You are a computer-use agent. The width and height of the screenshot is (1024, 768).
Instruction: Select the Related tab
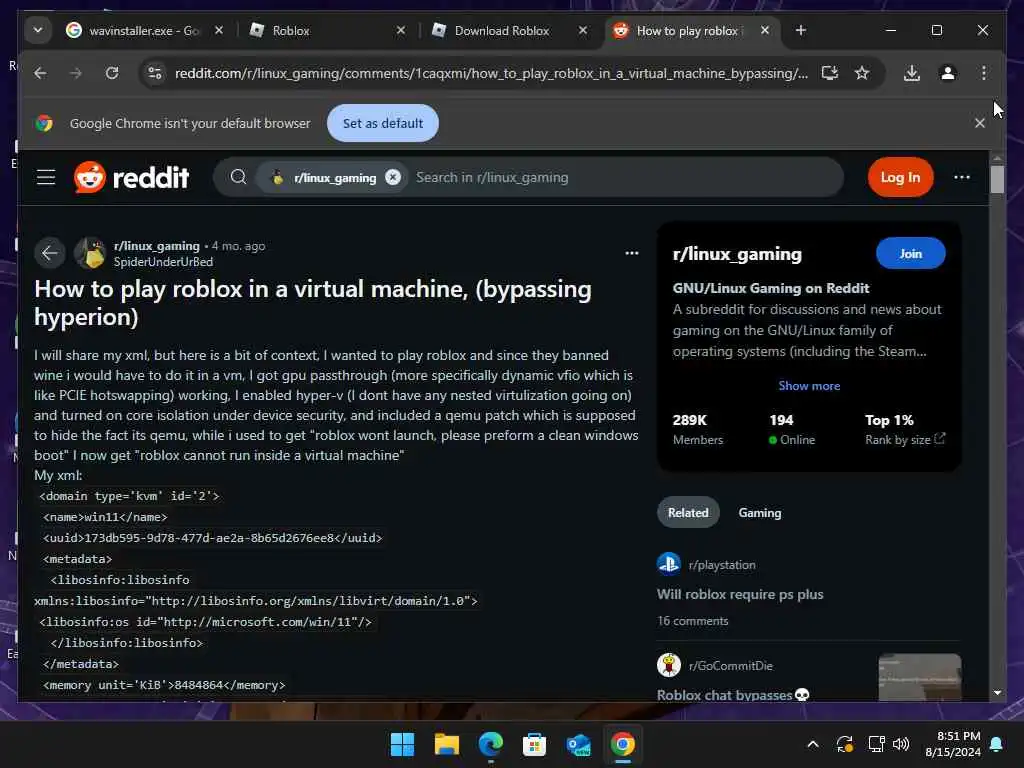(x=688, y=513)
